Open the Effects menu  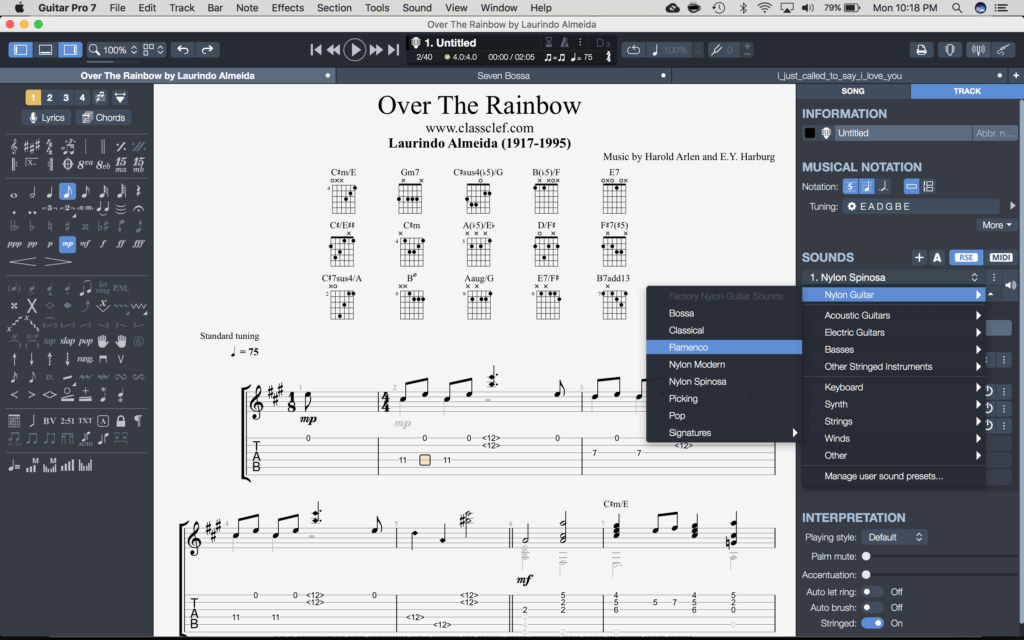(288, 8)
